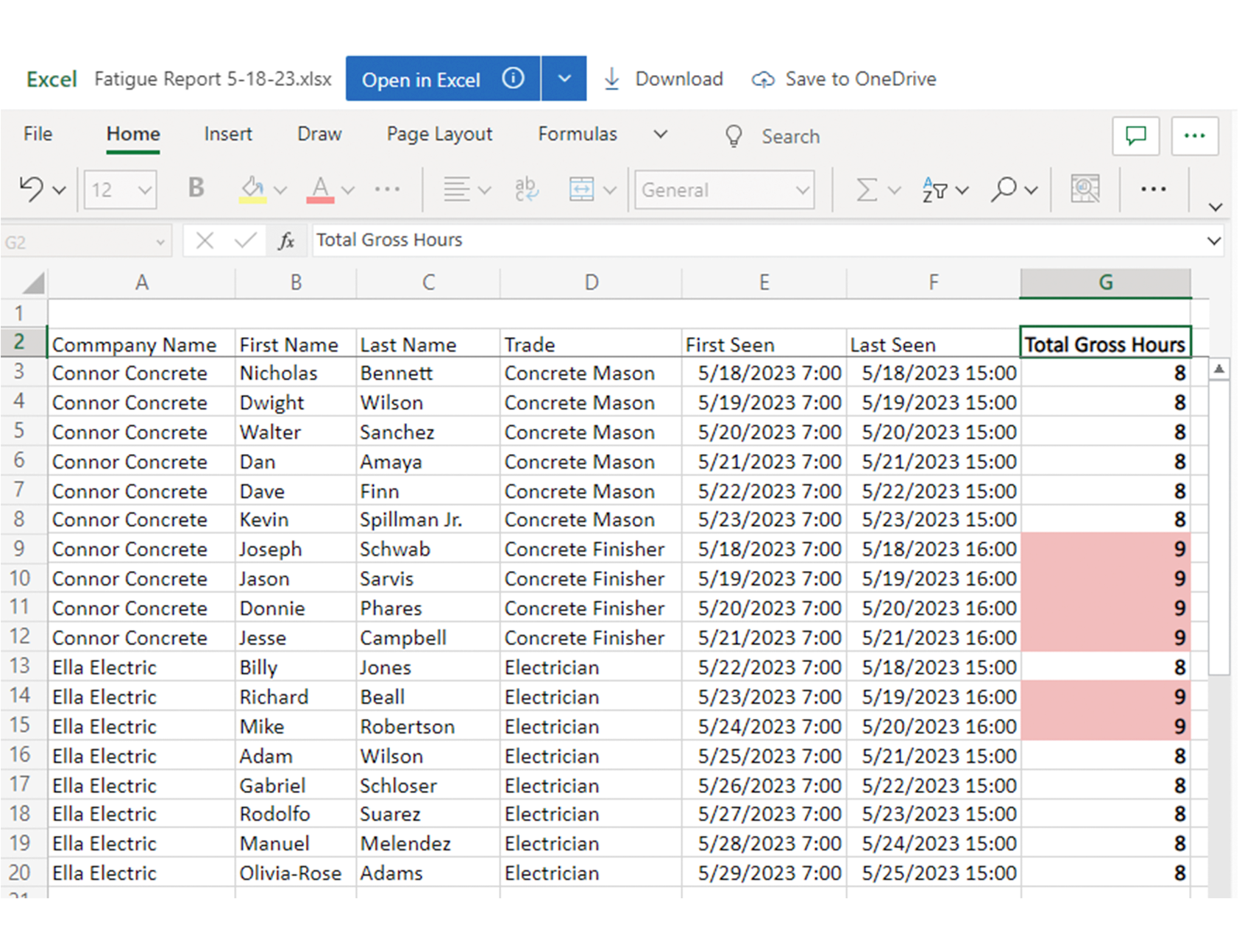
Task: Open the Comments pane icon
Action: pyautogui.click(x=1135, y=136)
